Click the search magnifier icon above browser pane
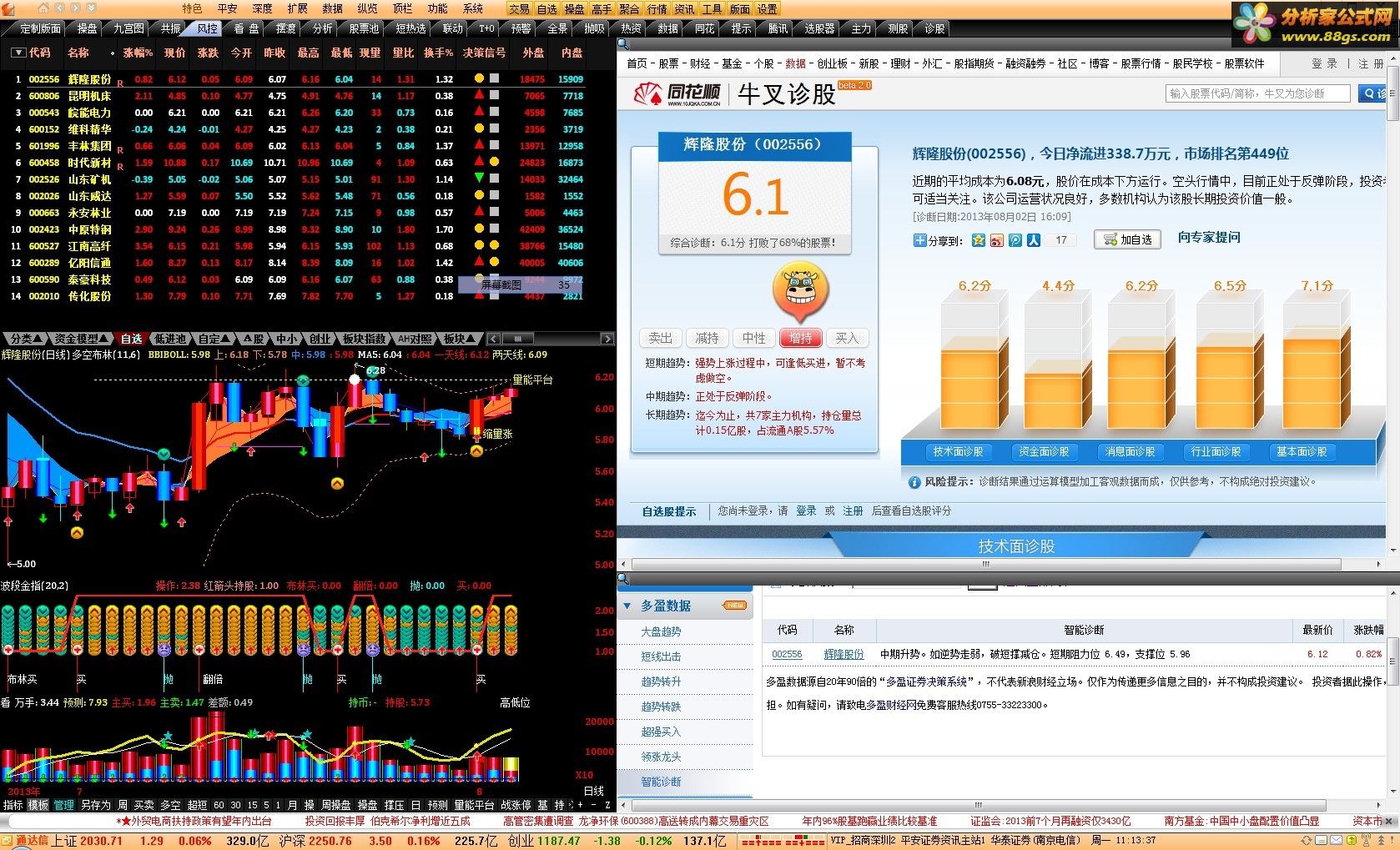Image resolution: width=1400 pixels, height=850 pixels. point(623,43)
